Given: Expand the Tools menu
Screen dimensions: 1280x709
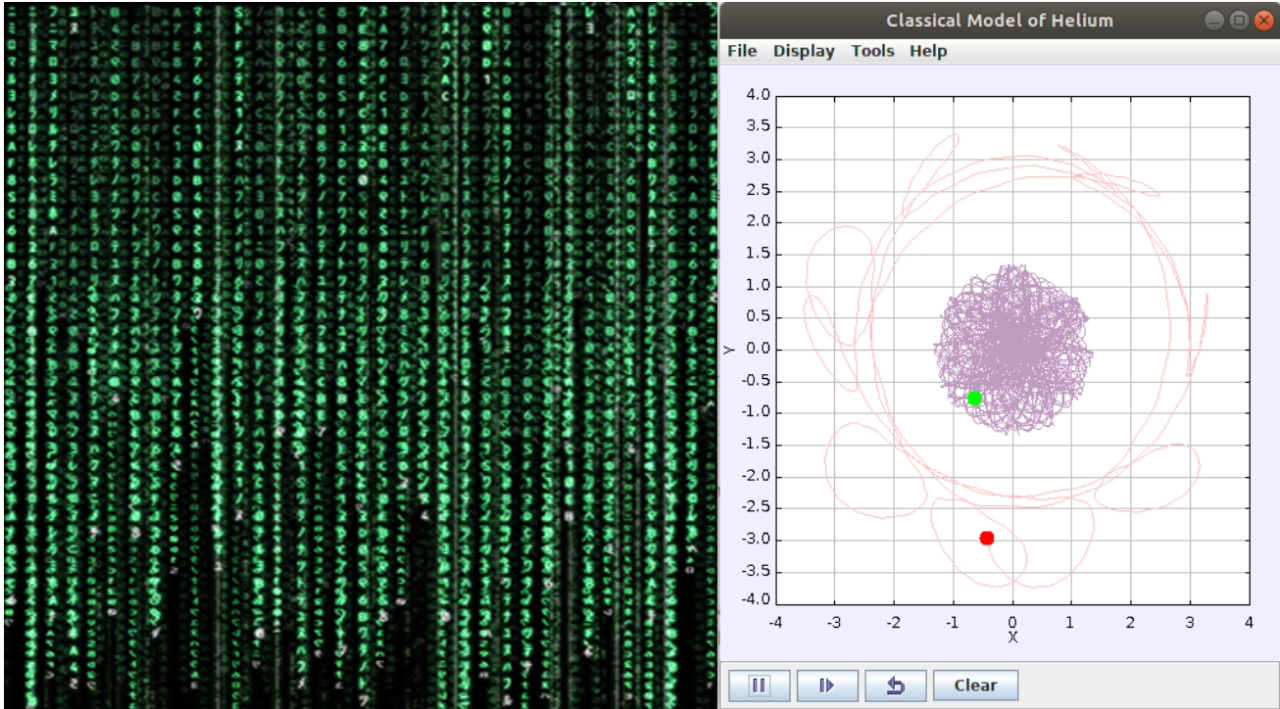Looking at the screenshot, I should (x=872, y=51).
